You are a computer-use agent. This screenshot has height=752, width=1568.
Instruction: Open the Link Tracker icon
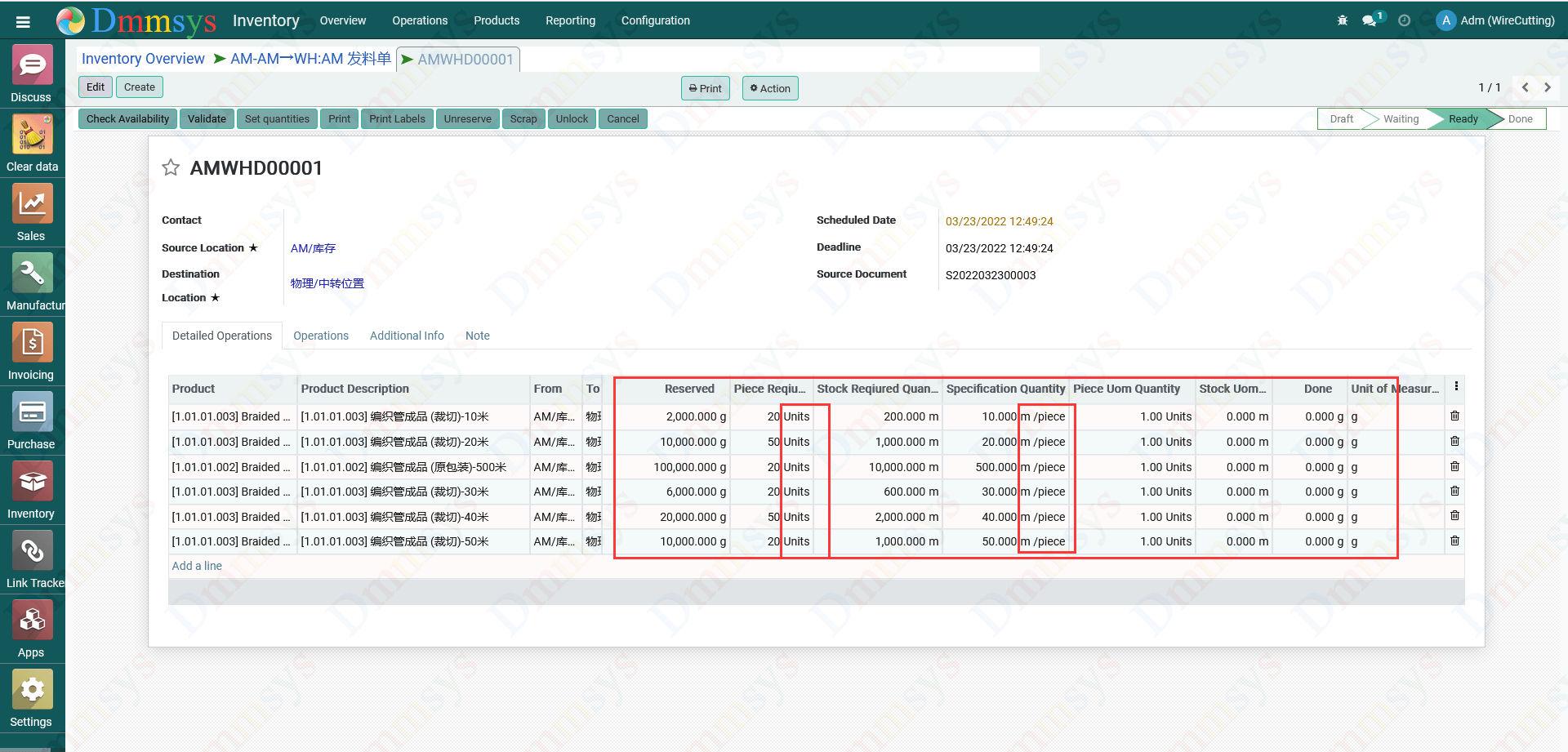pyautogui.click(x=32, y=550)
